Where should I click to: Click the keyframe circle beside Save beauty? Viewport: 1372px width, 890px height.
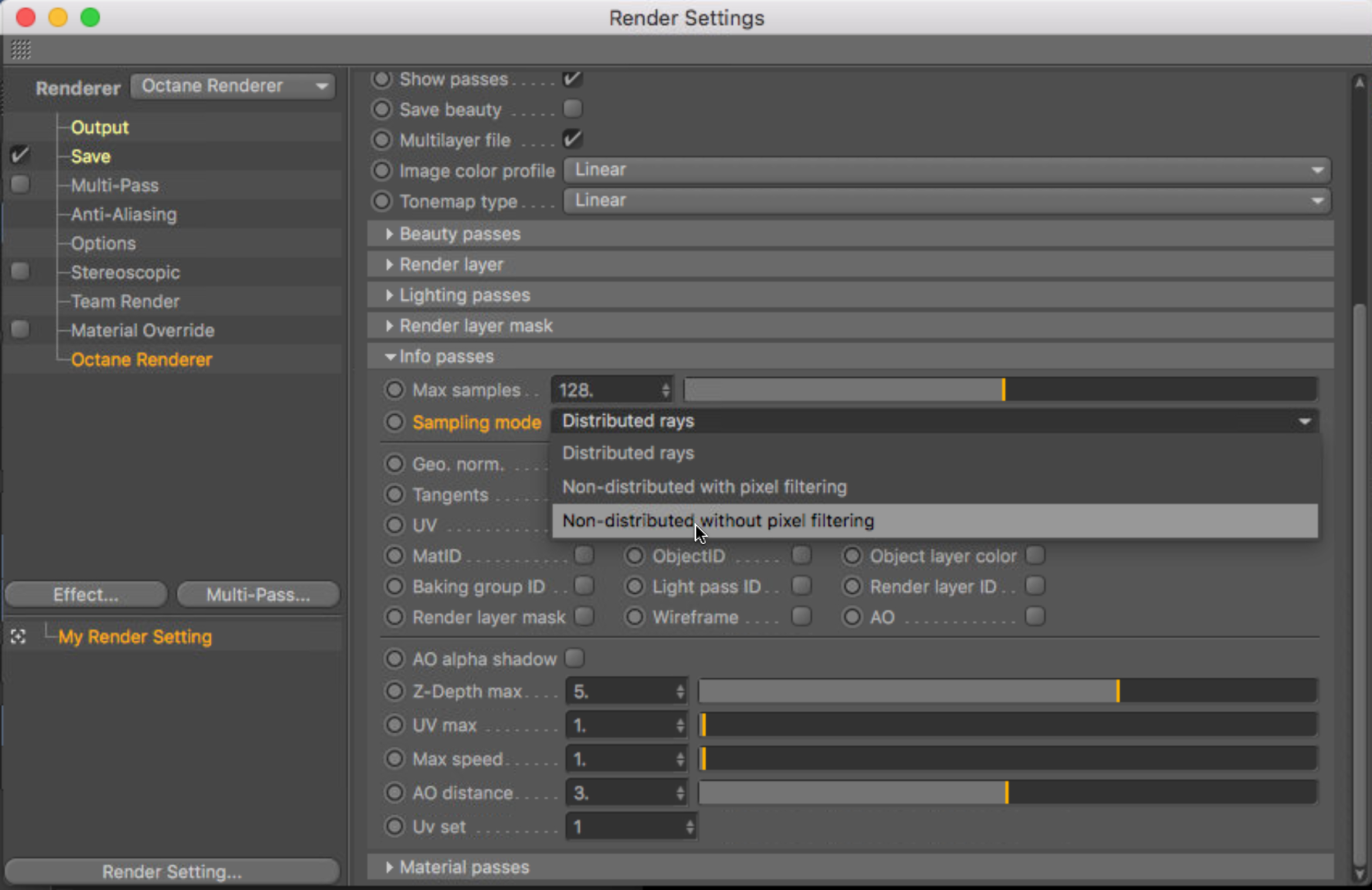pos(382,109)
